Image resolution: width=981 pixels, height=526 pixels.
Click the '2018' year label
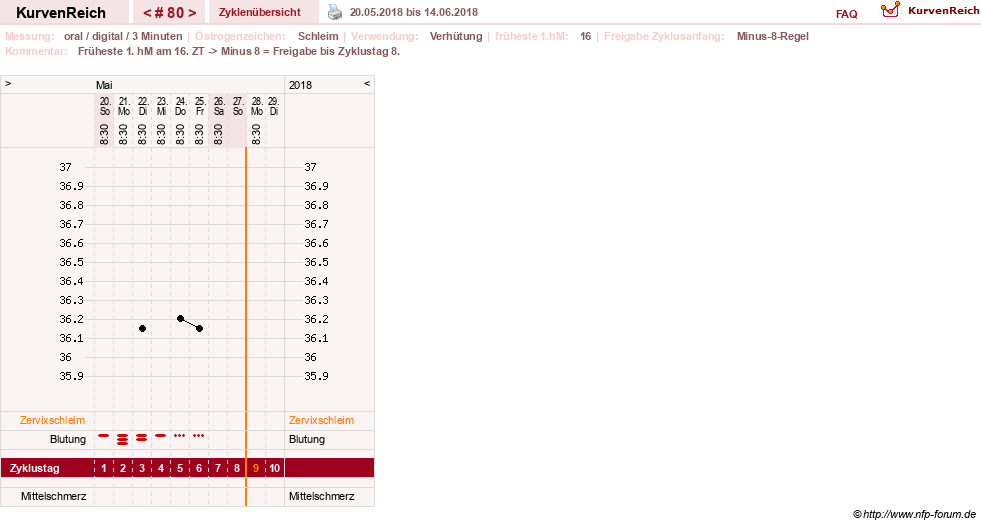(300, 85)
